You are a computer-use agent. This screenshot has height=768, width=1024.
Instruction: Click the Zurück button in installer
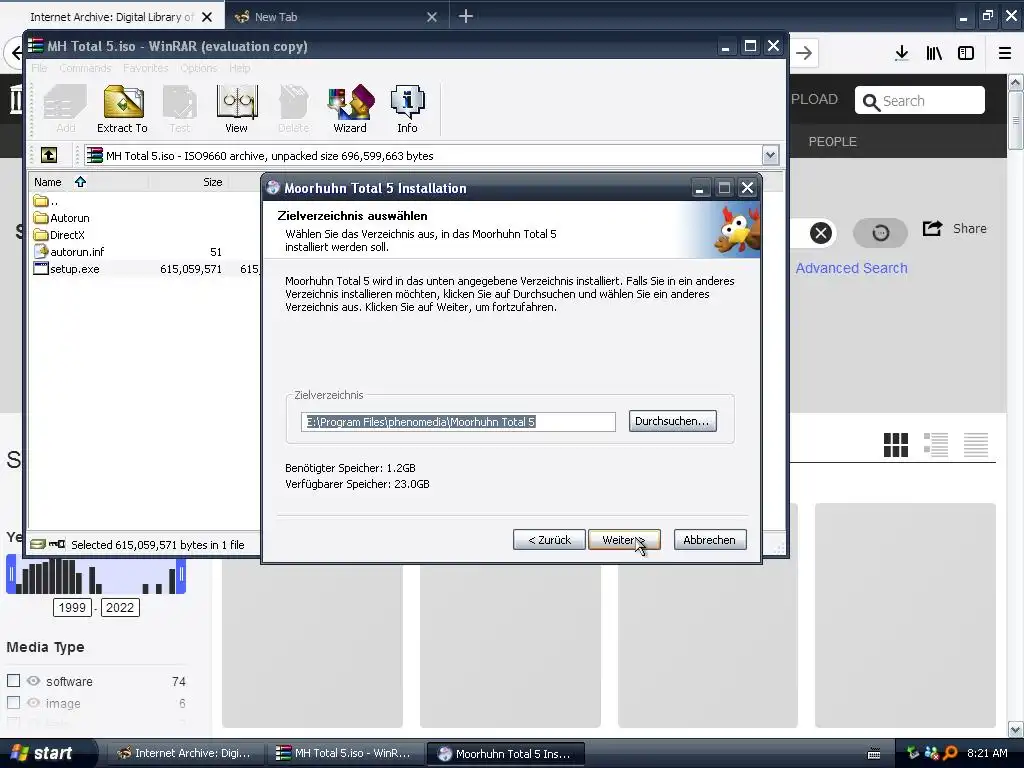point(549,539)
